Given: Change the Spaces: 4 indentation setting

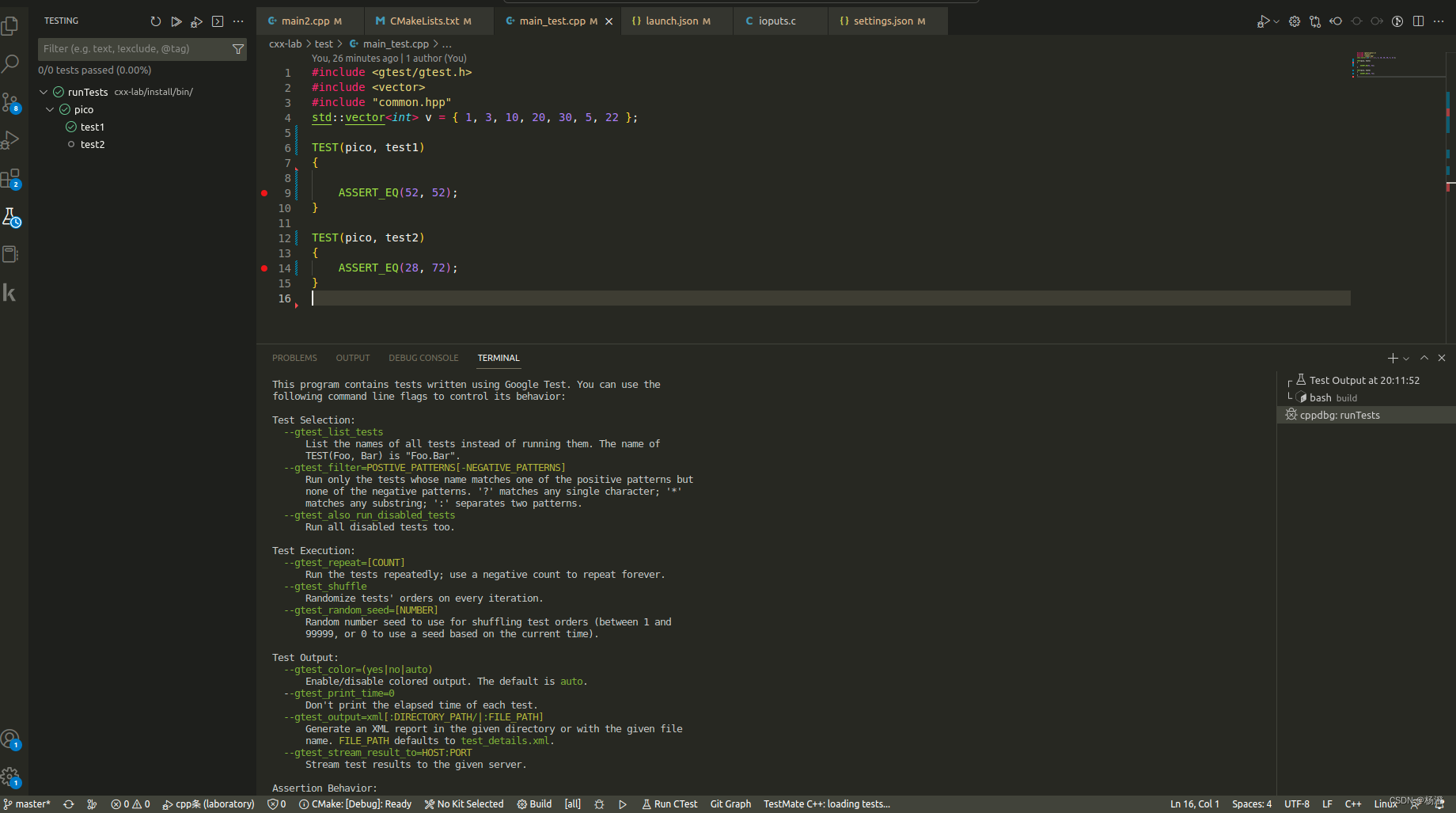Looking at the screenshot, I should coord(1252,804).
